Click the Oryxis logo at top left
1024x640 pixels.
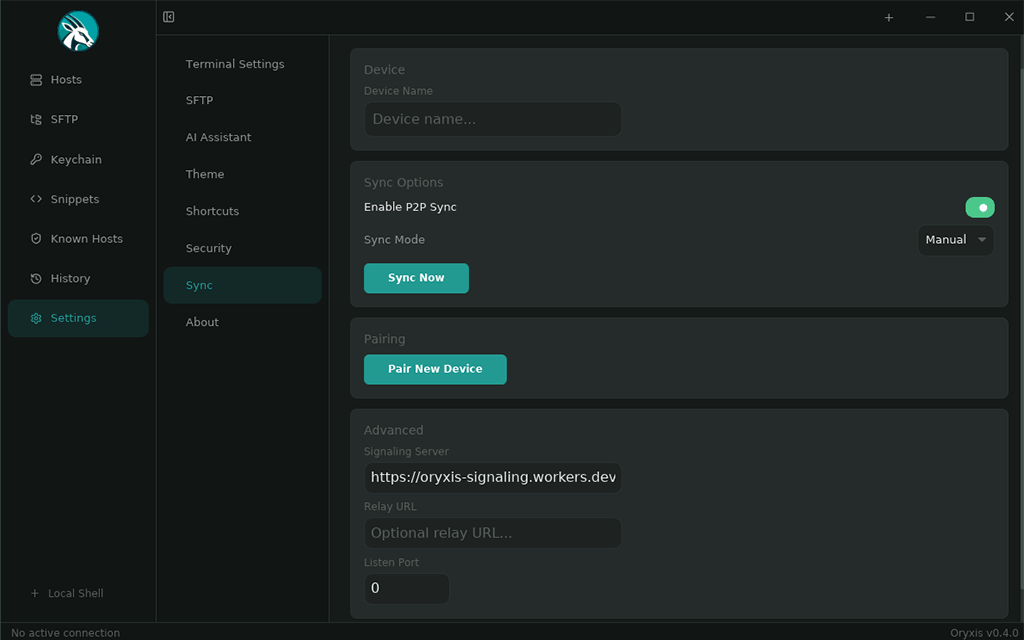[78, 31]
